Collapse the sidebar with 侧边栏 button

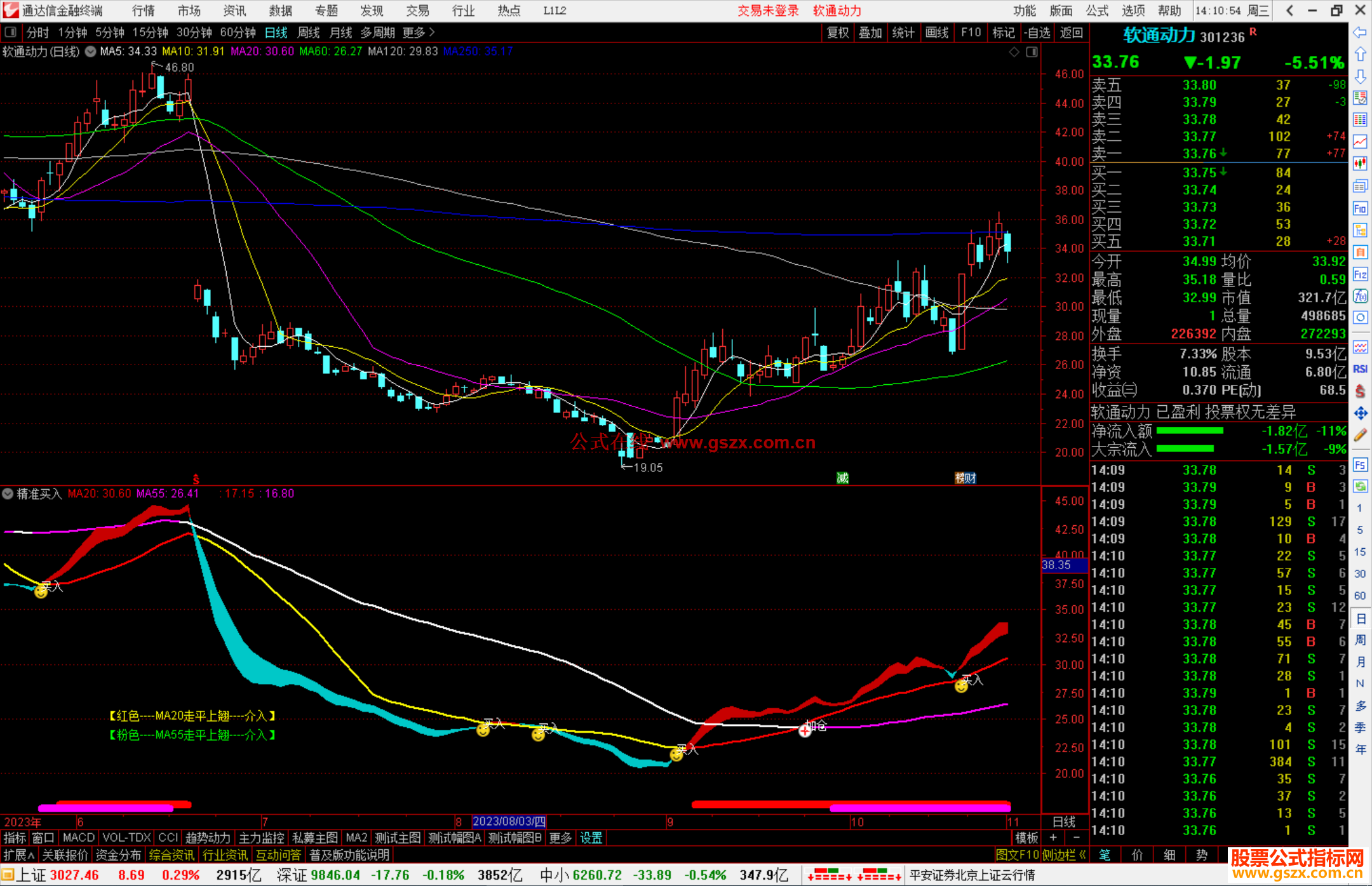tap(1065, 855)
